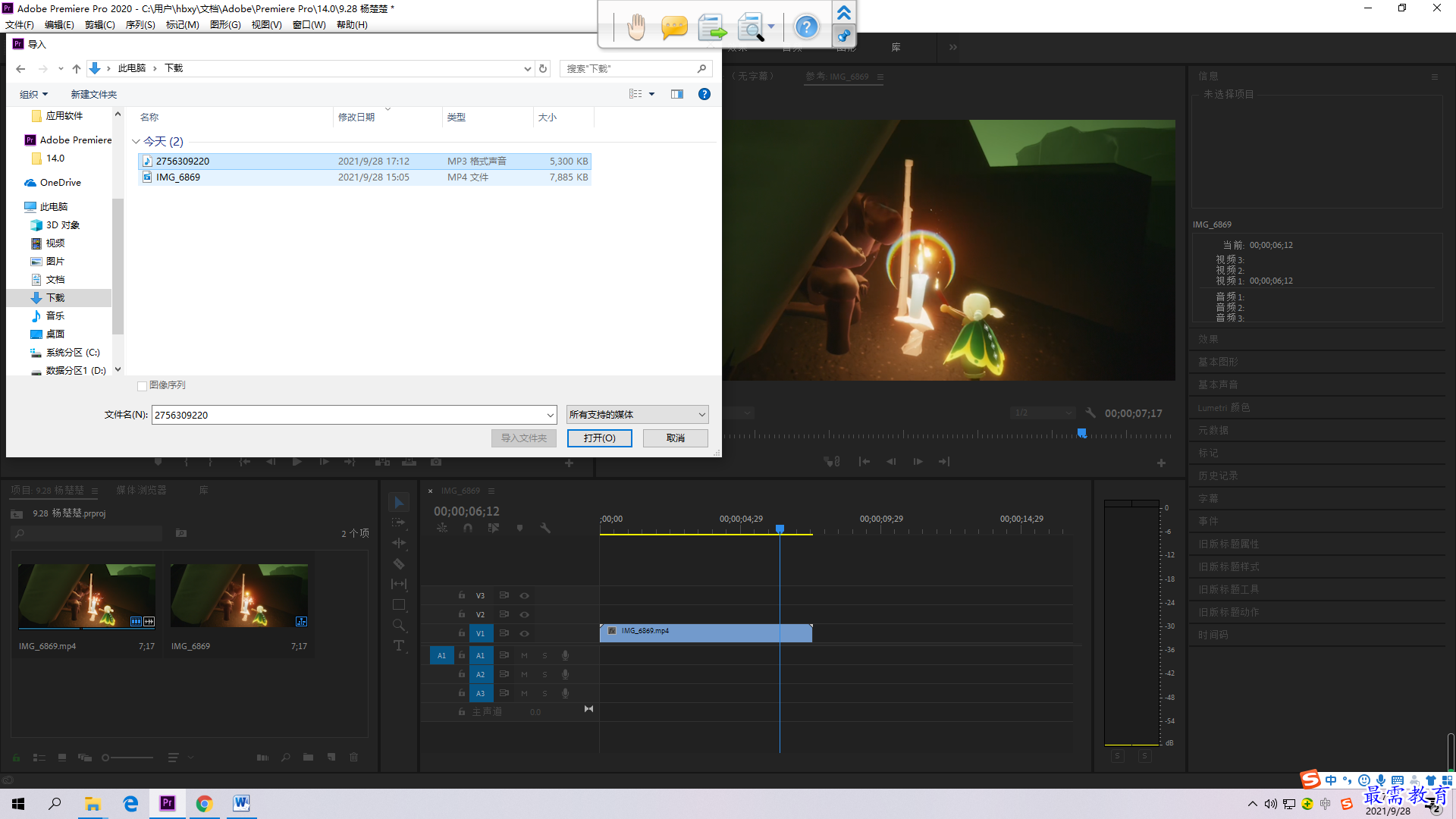Open the 剪辑(C) menu
The width and height of the screenshot is (1456, 819).
coord(100,24)
